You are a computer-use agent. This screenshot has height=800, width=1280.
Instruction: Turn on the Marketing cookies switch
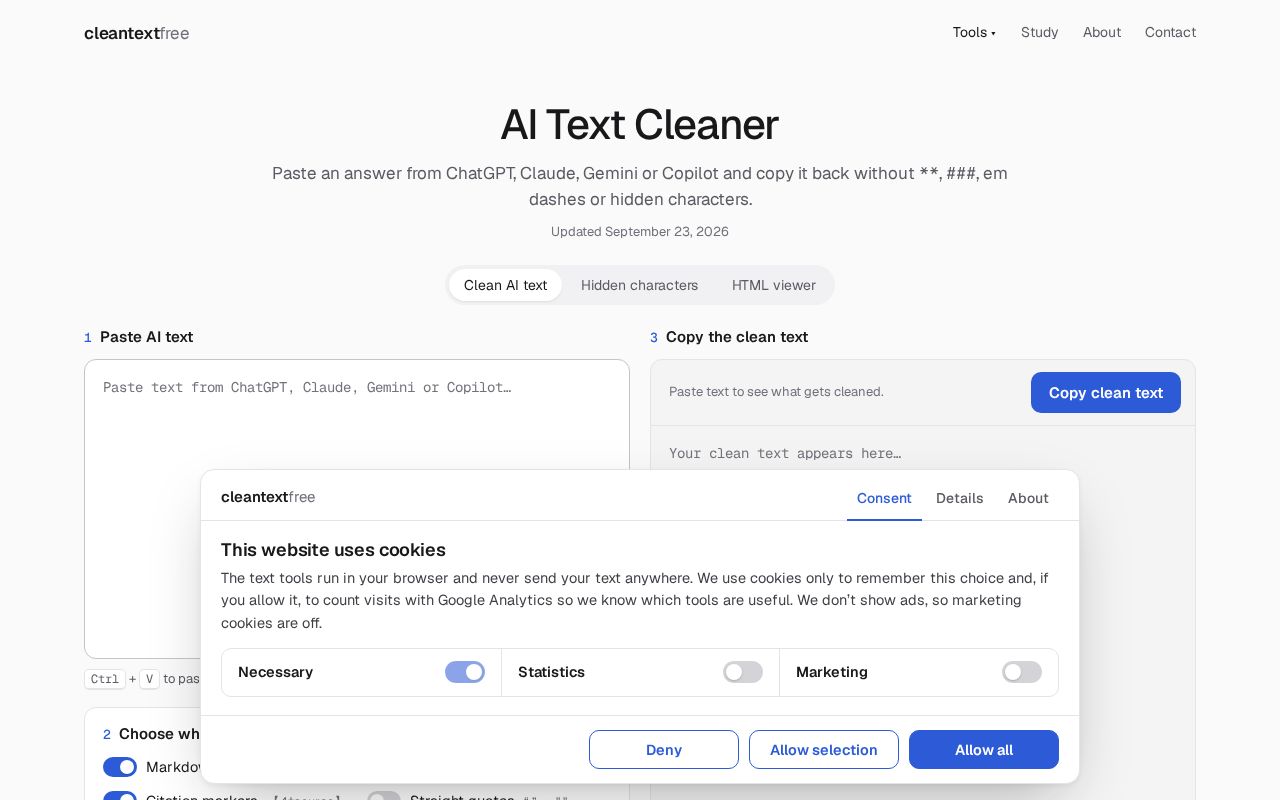click(1022, 672)
